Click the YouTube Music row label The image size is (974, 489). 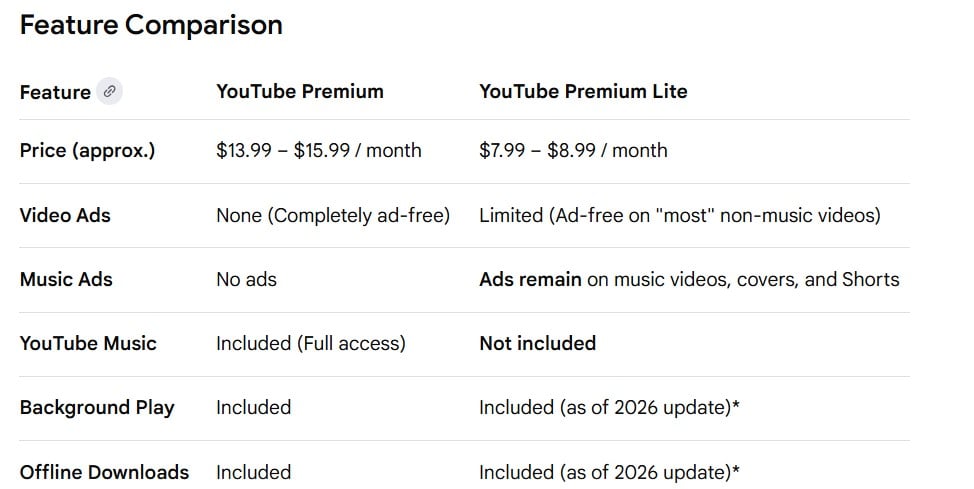coord(88,343)
